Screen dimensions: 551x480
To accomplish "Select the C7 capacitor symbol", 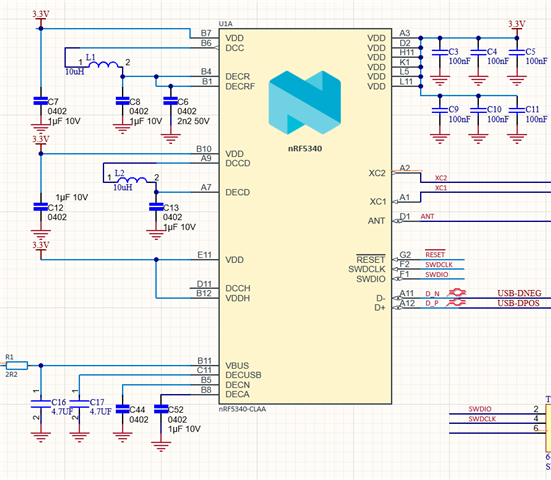I will 40,101.
